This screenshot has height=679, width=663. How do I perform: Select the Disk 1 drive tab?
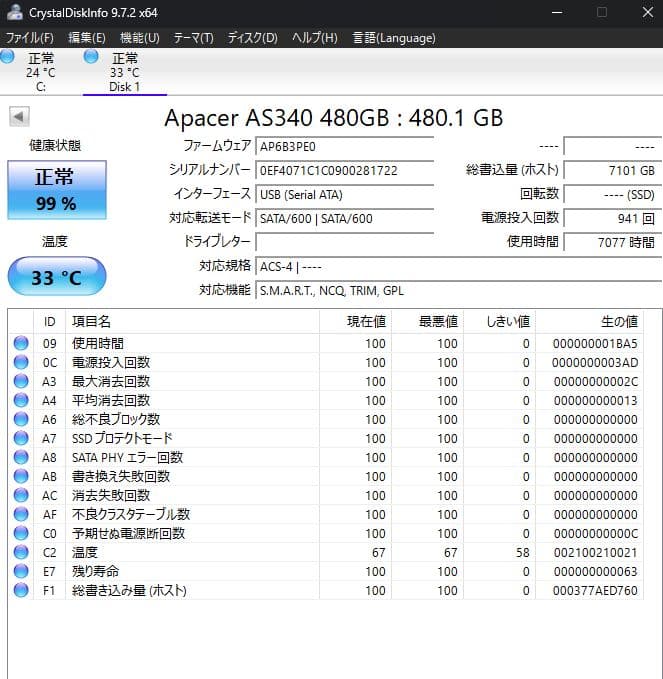click(x=125, y=71)
